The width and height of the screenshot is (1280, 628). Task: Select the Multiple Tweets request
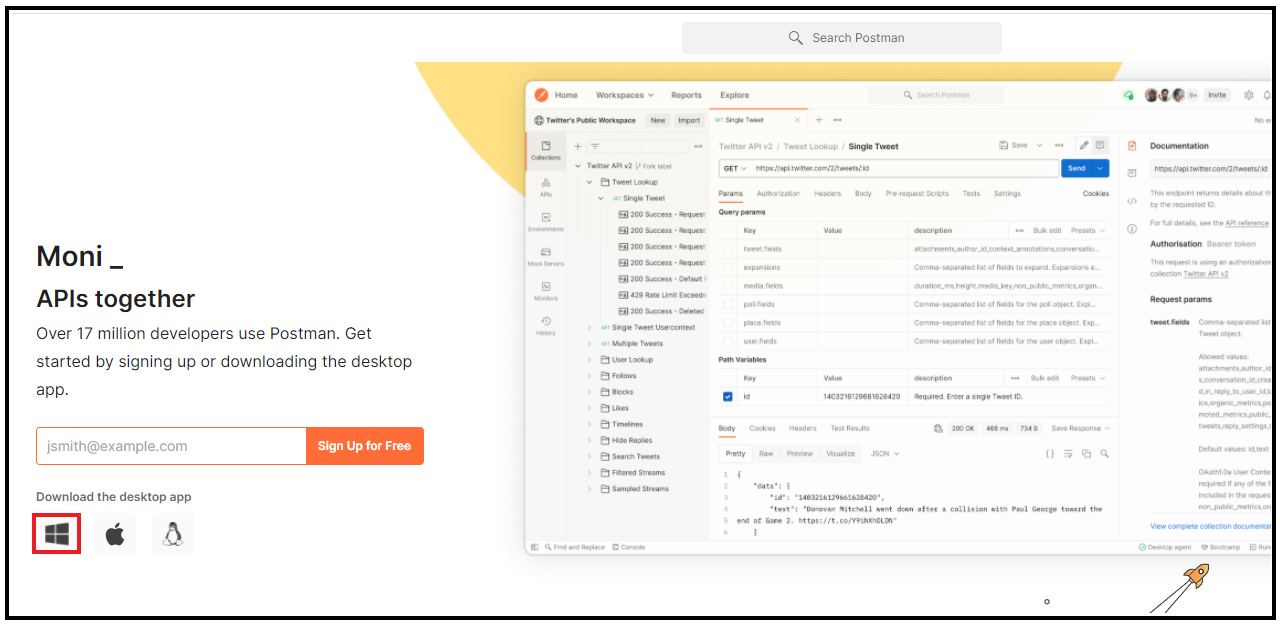(x=632, y=343)
